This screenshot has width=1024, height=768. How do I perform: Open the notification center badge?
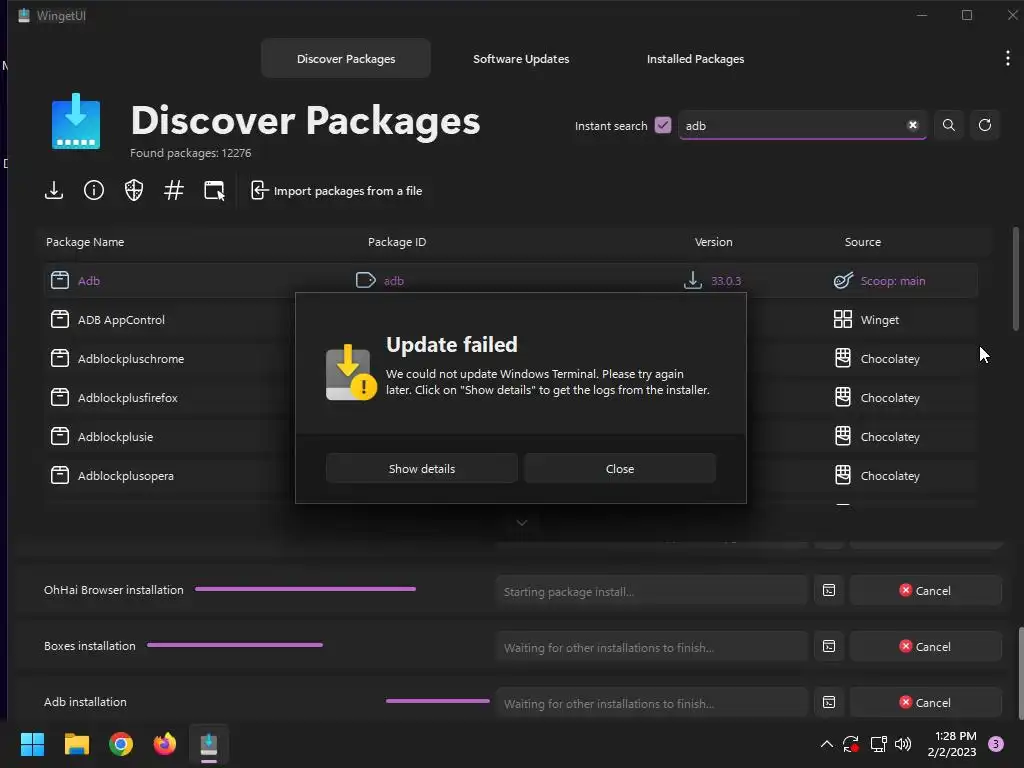(996, 744)
